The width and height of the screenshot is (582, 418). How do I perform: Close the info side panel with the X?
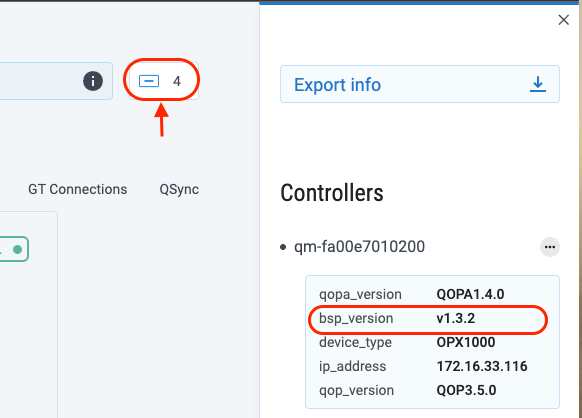coord(563,20)
